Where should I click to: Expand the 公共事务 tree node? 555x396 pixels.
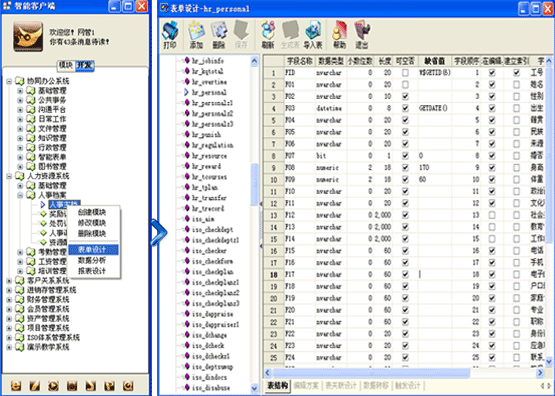(x=20, y=100)
